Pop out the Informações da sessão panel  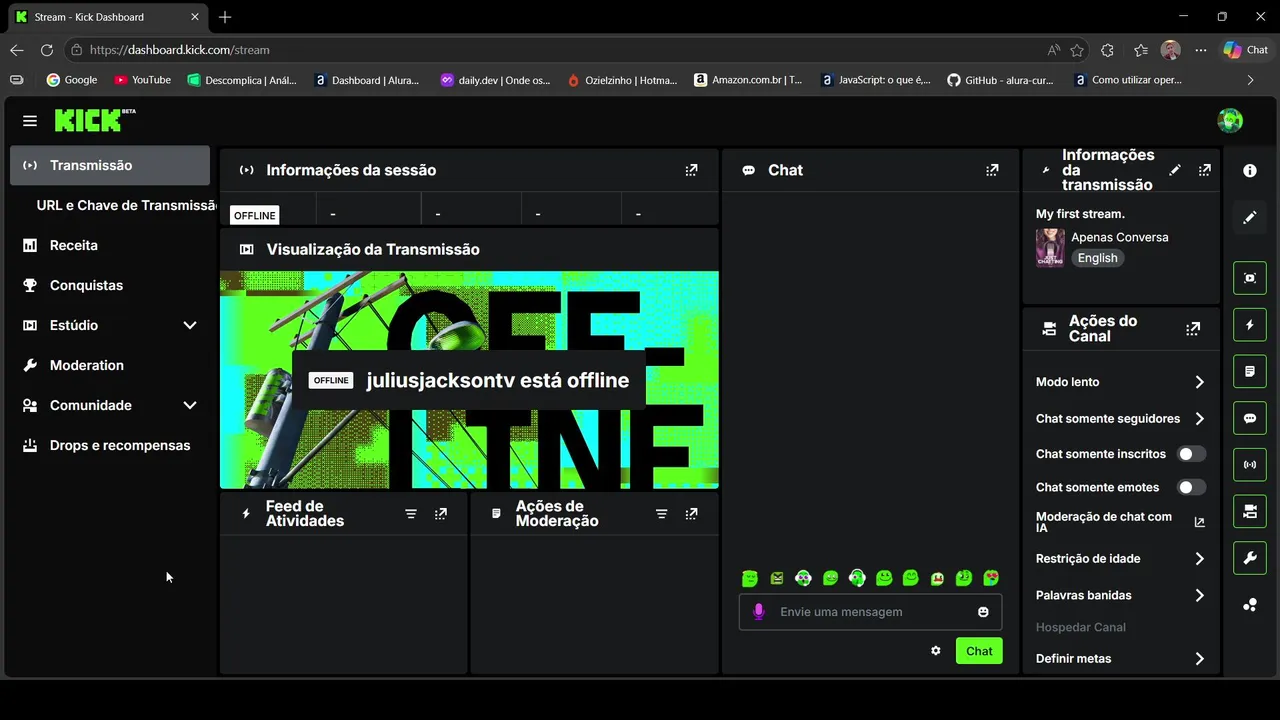point(691,170)
